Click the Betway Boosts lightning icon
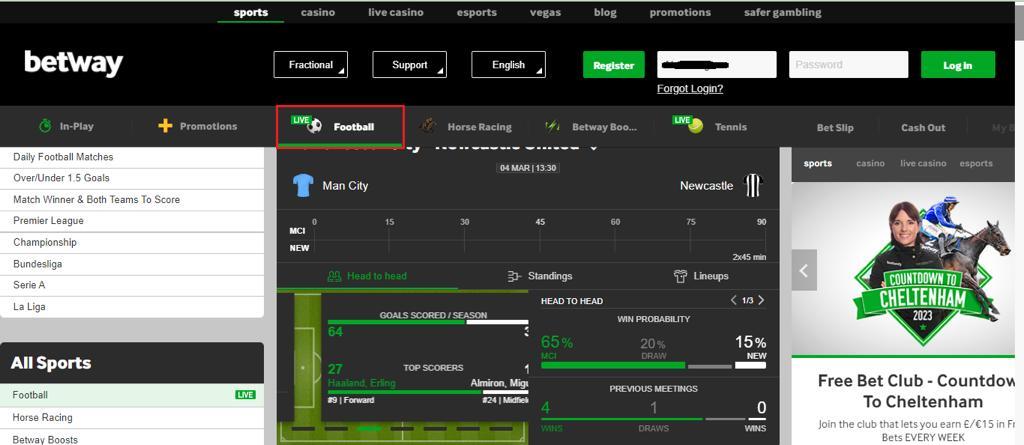 (x=552, y=126)
